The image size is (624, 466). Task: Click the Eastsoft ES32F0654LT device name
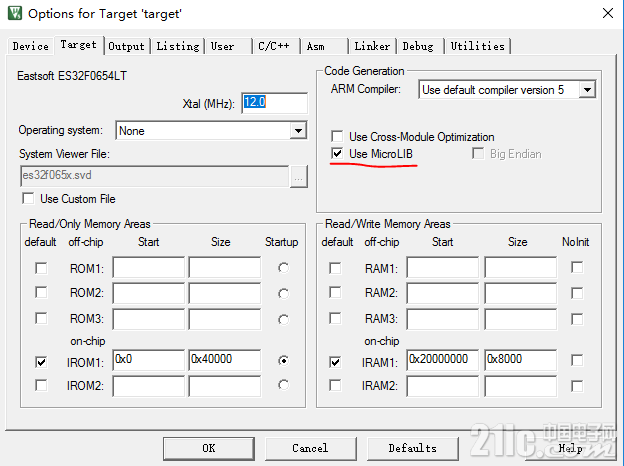pyautogui.click(x=72, y=76)
